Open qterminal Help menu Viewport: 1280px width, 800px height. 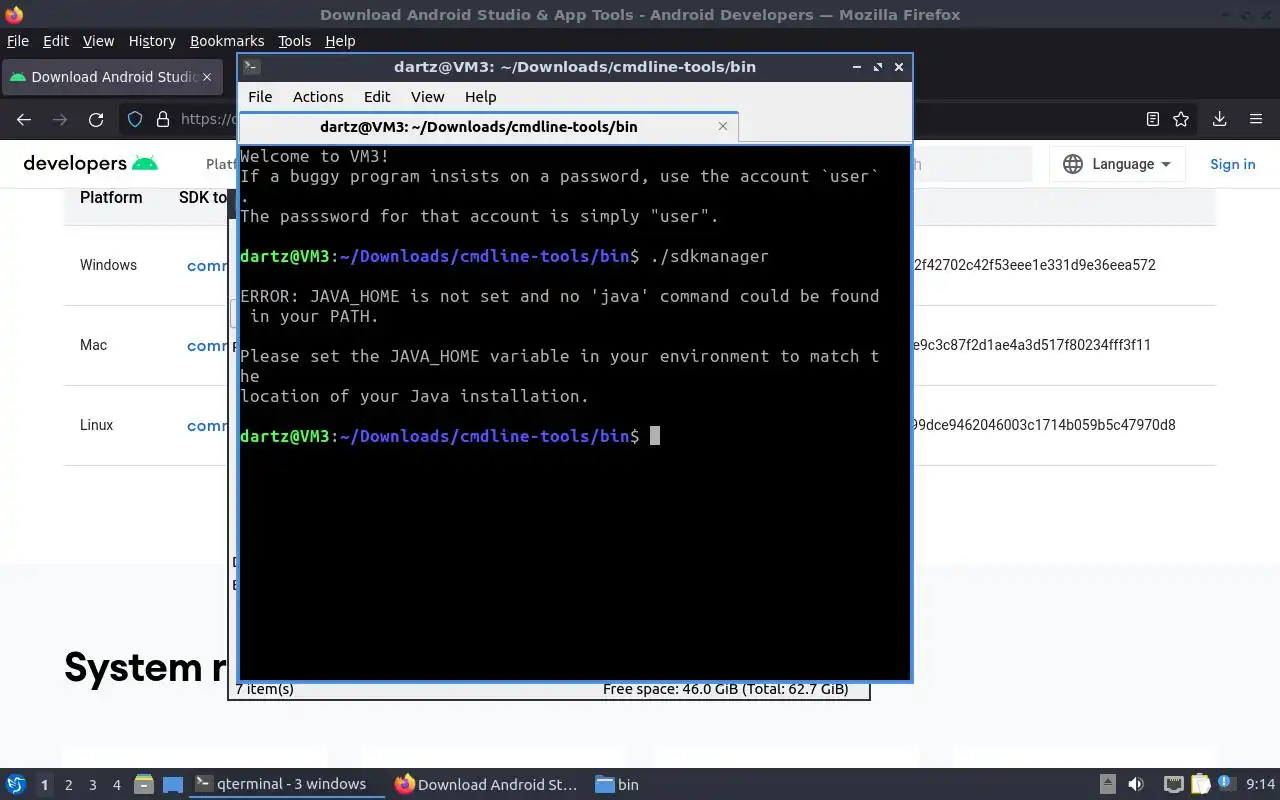tap(480, 96)
